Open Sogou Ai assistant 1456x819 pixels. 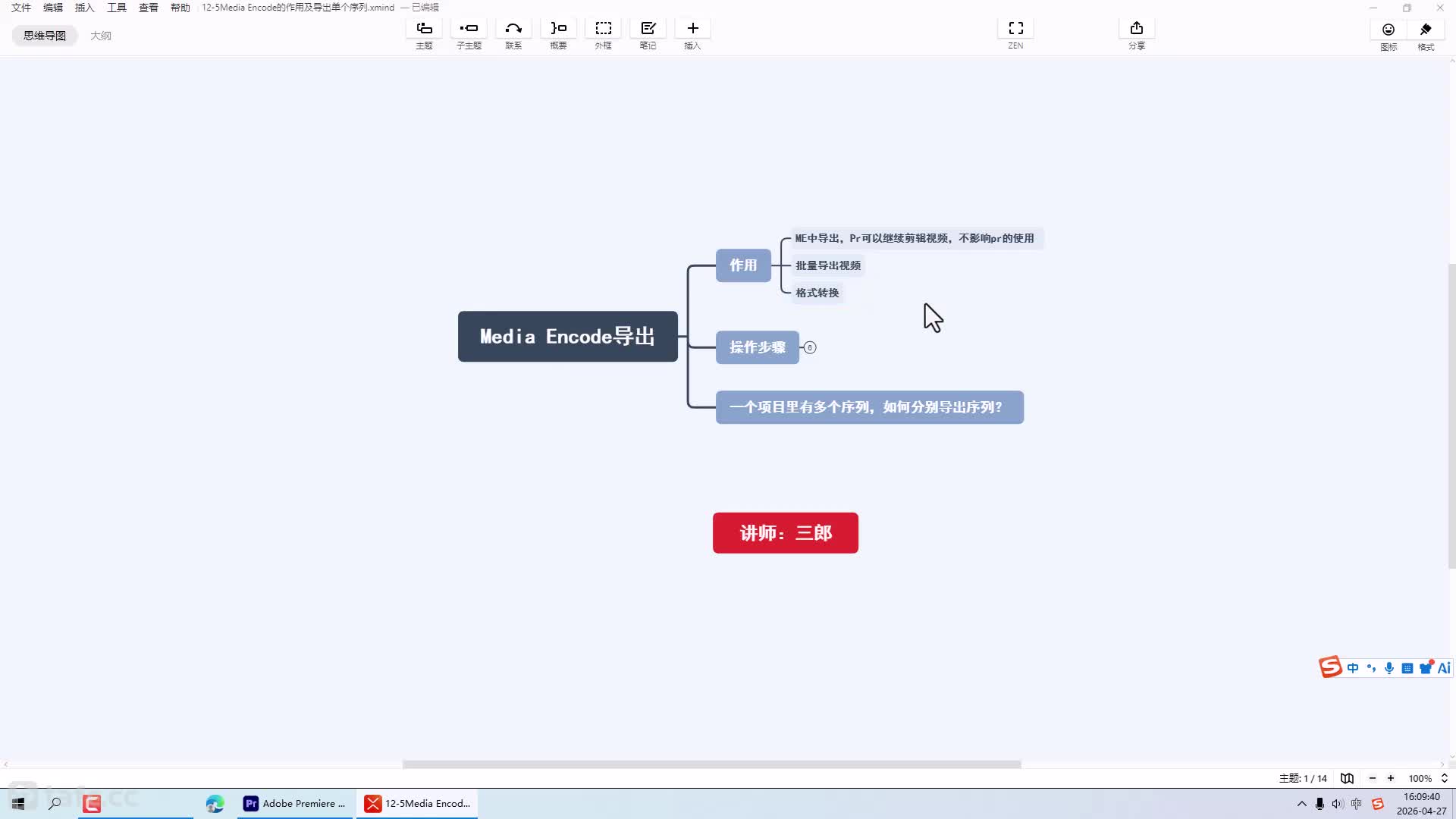pyautogui.click(x=1444, y=668)
